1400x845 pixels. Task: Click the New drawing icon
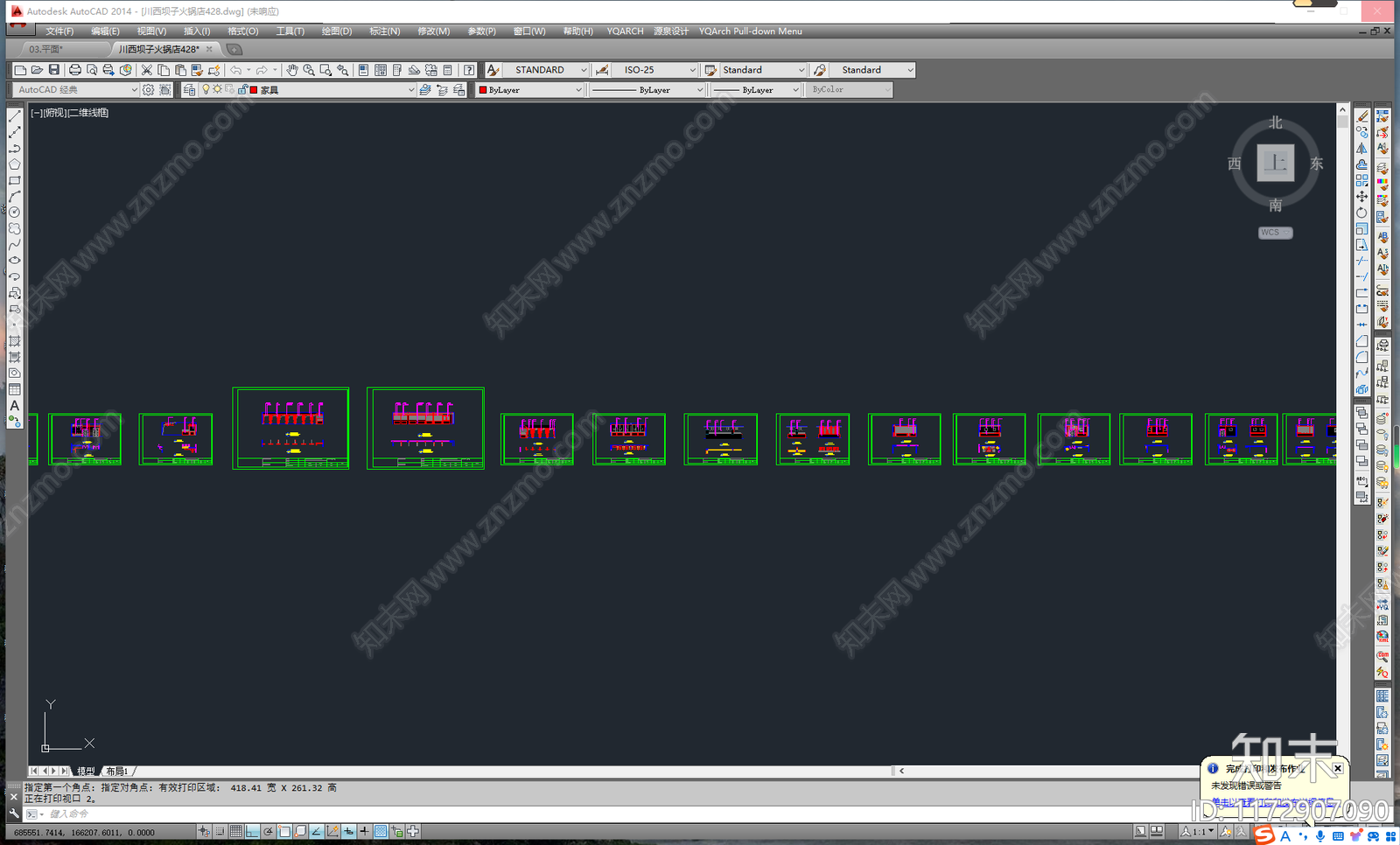click(20, 70)
